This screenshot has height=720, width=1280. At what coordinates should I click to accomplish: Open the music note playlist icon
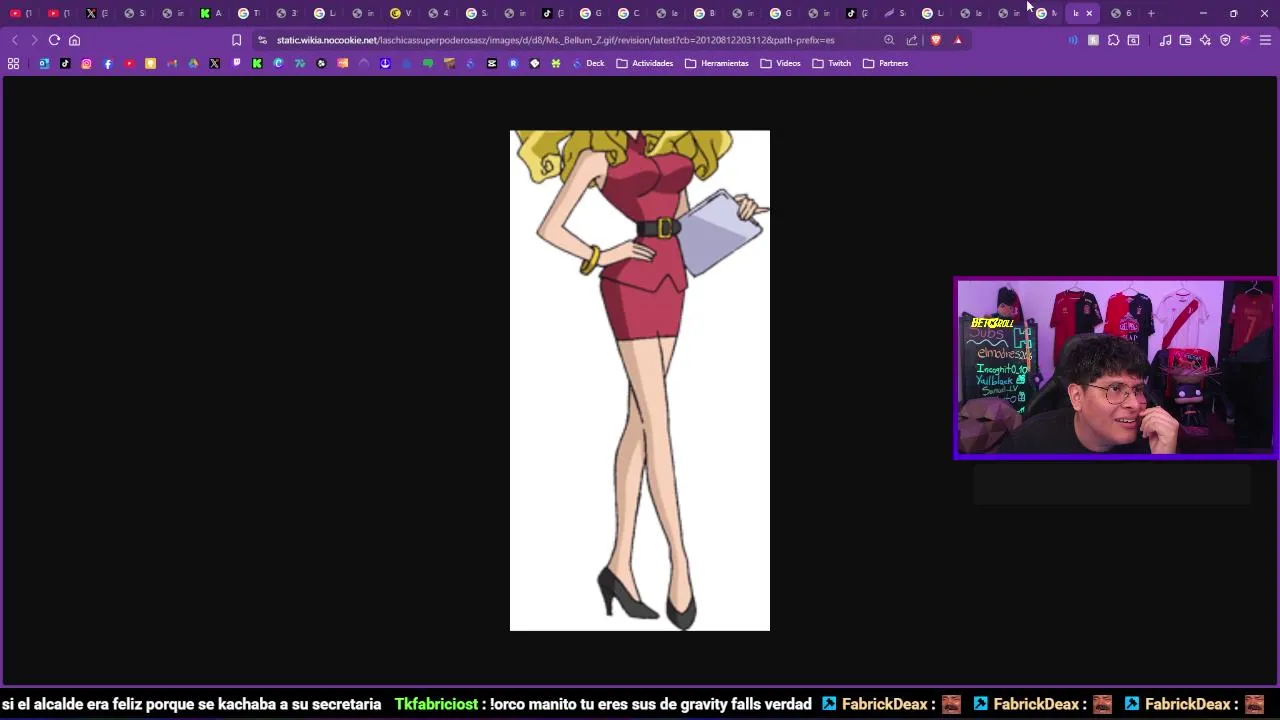pos(1165,40)
